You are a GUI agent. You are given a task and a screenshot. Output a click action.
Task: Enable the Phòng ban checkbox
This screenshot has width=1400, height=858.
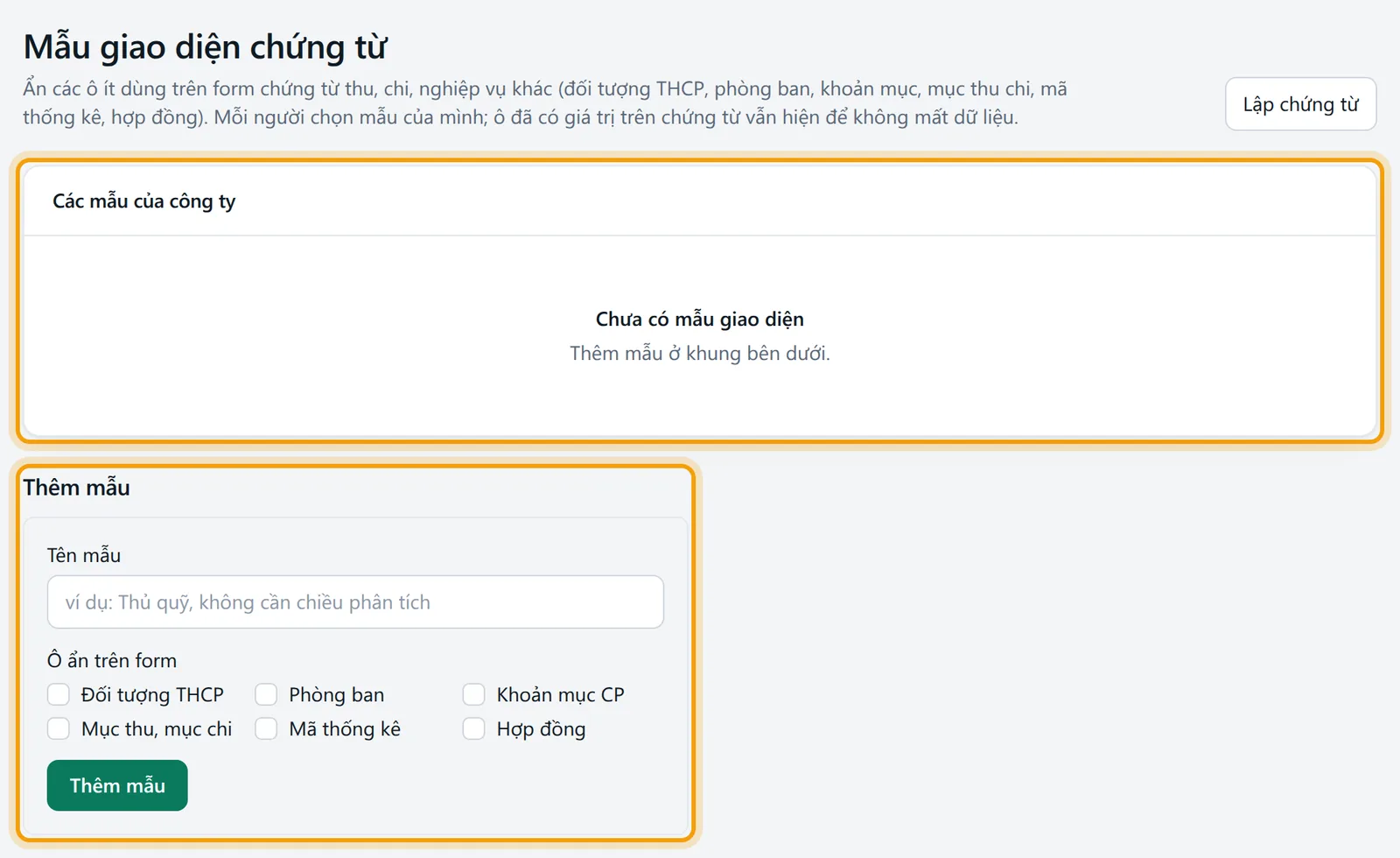tap(266, 694)
